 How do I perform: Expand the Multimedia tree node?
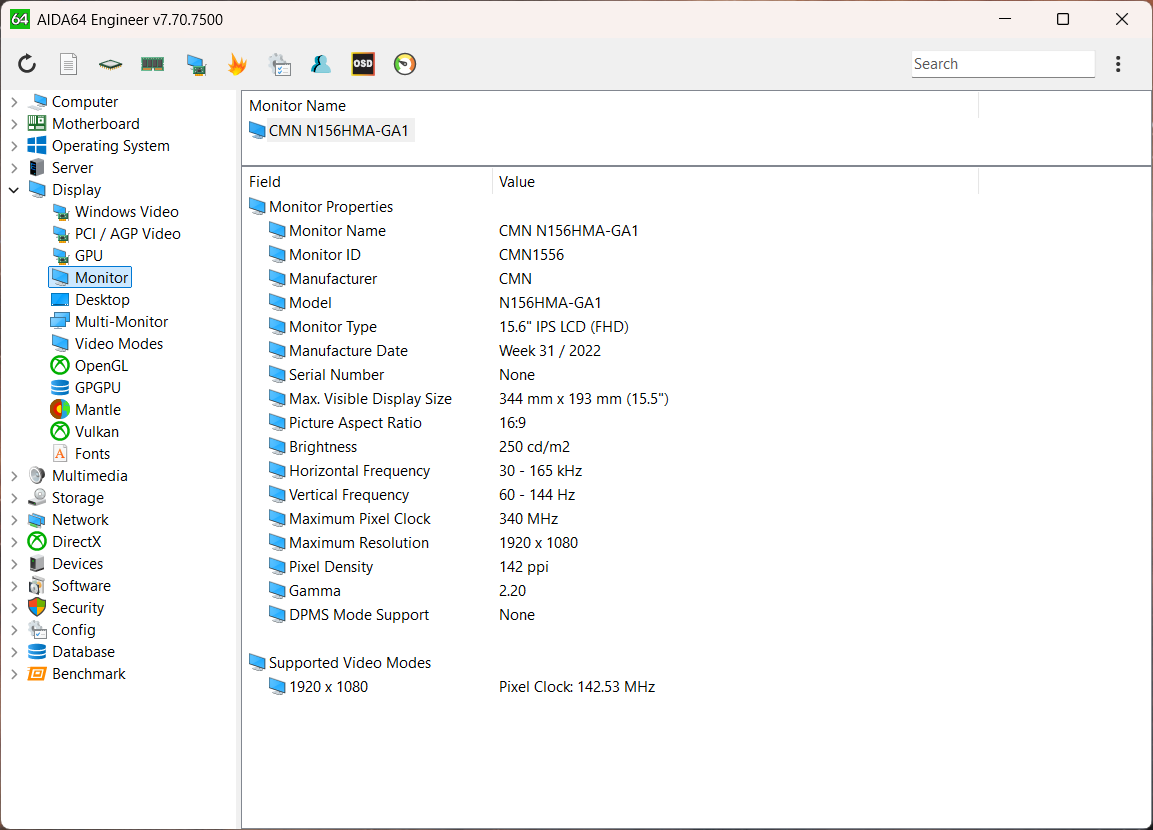point(14,476)
